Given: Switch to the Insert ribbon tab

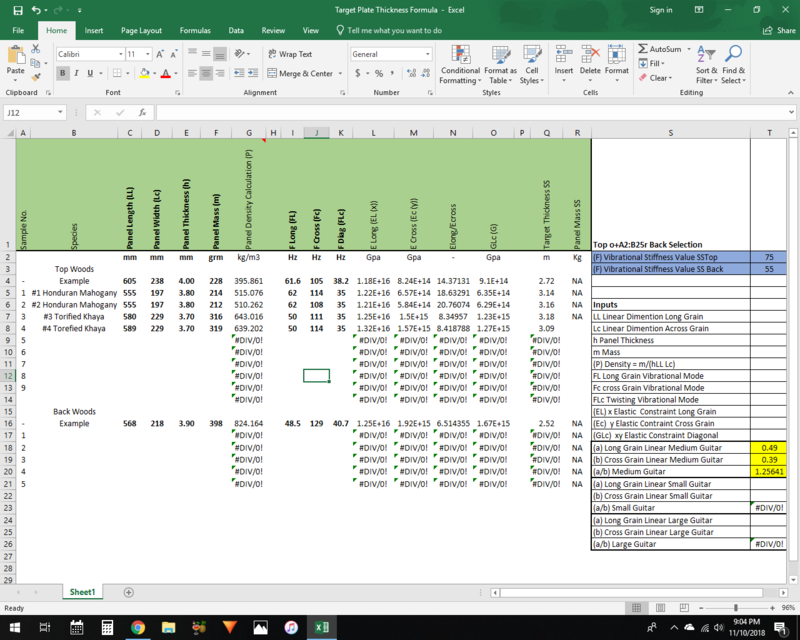Looking at the screenshot, I should (93, 31).
